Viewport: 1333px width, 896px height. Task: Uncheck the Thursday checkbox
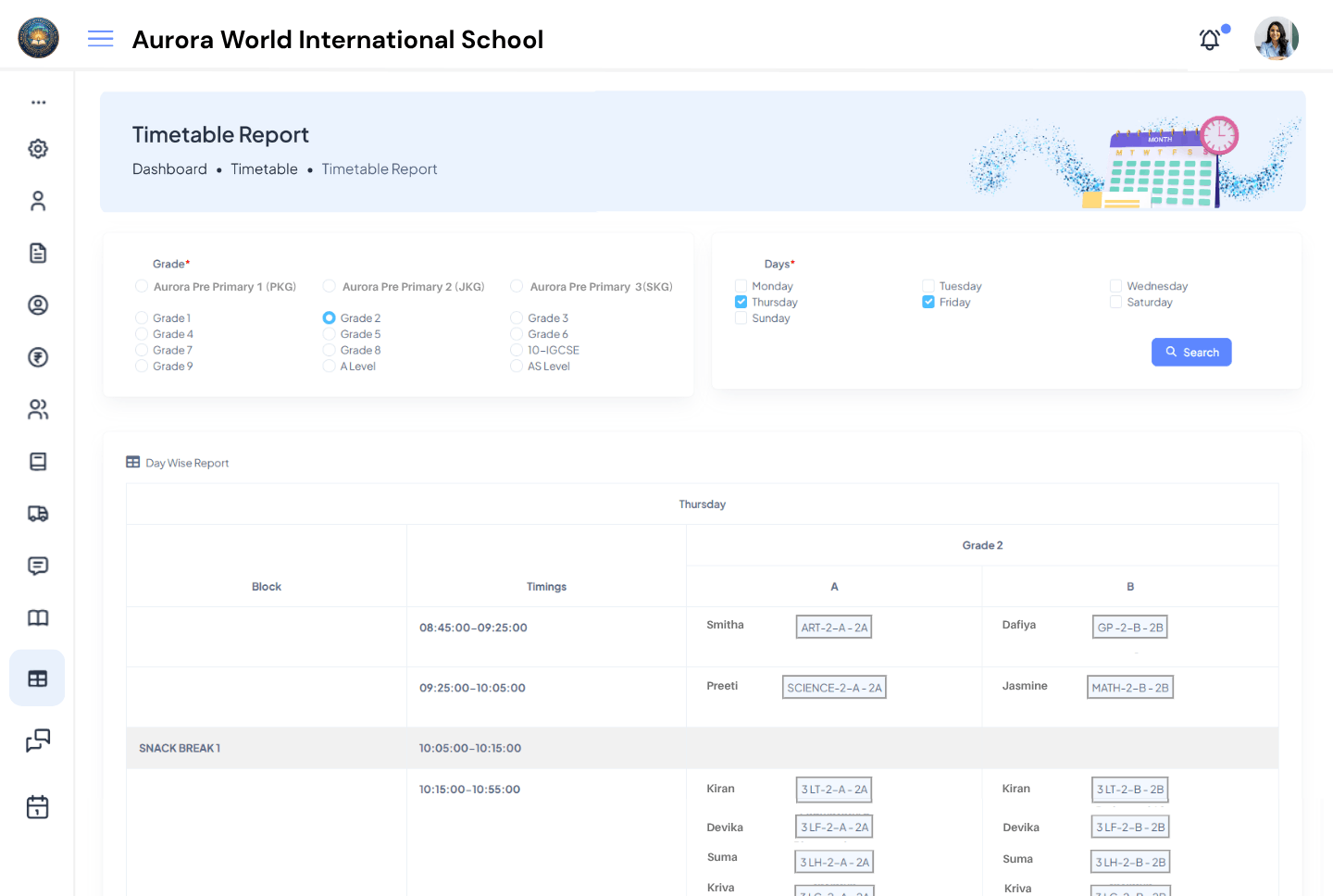coord(741,301)
